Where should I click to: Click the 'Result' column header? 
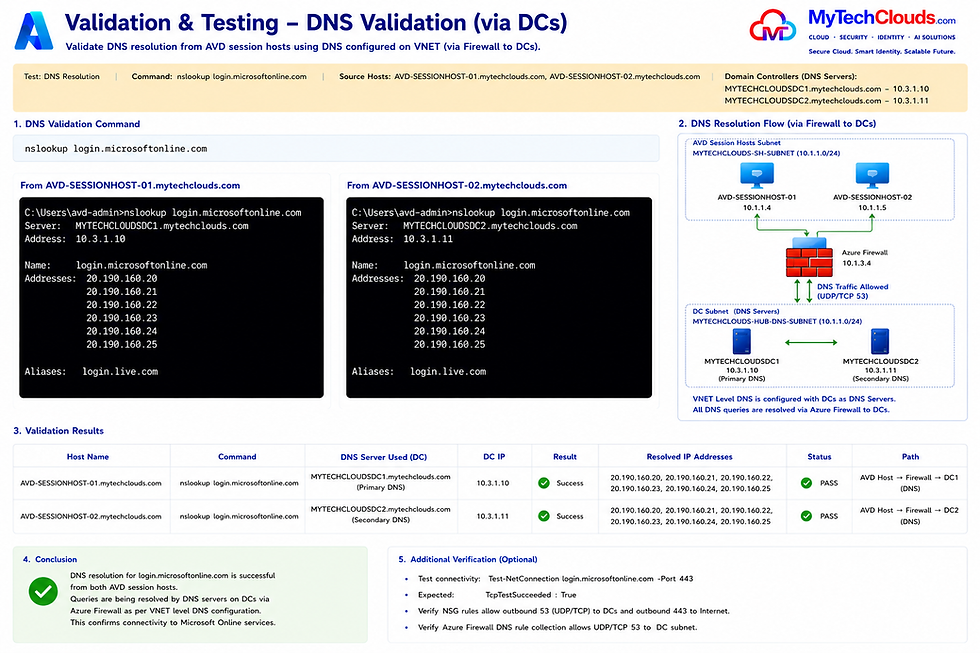564,457
